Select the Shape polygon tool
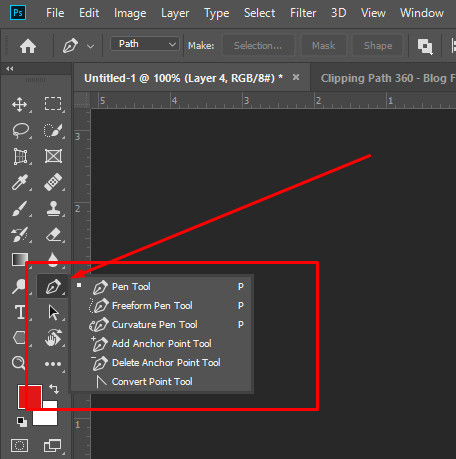Screen dimensions: 456x459 pyautogui.click(x=19, y=338)
